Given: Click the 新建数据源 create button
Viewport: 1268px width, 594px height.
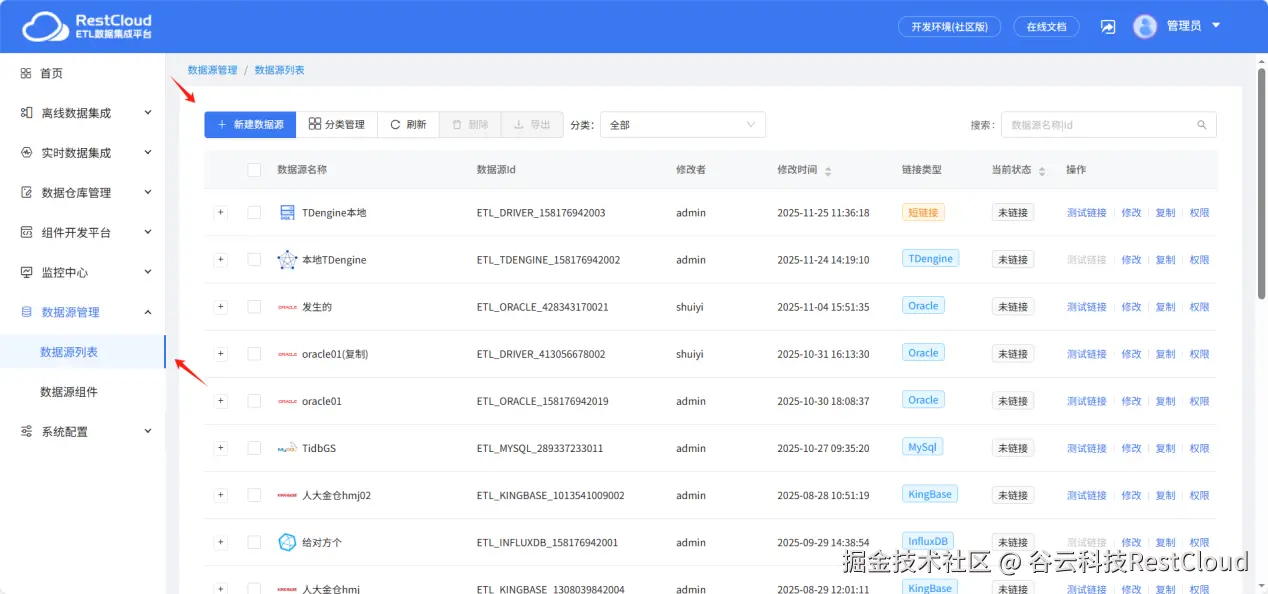Looking at the screenshot, I should [249, 124].
